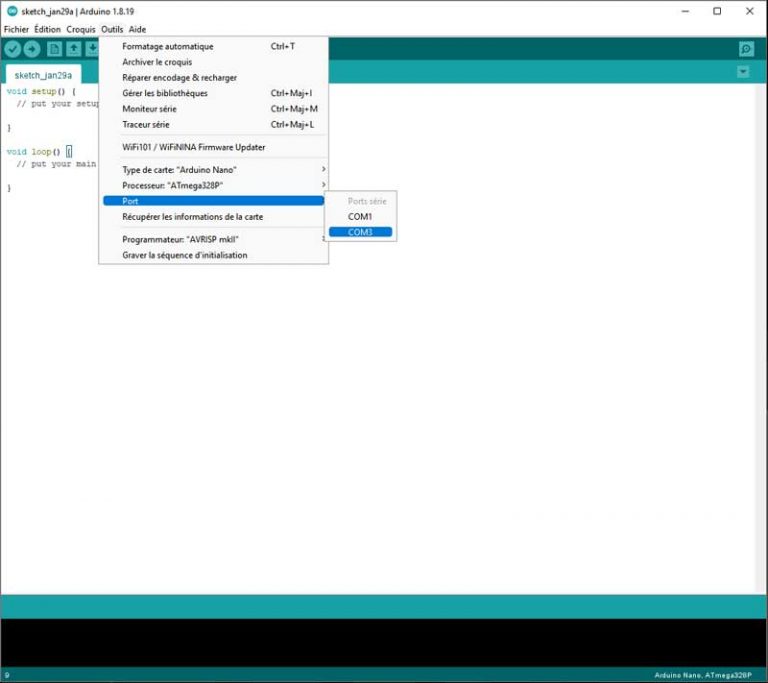The height and width of the screenshot is (683, 768).
Task: Choose Moniteur série from the menu
Action: pos(150,109)
